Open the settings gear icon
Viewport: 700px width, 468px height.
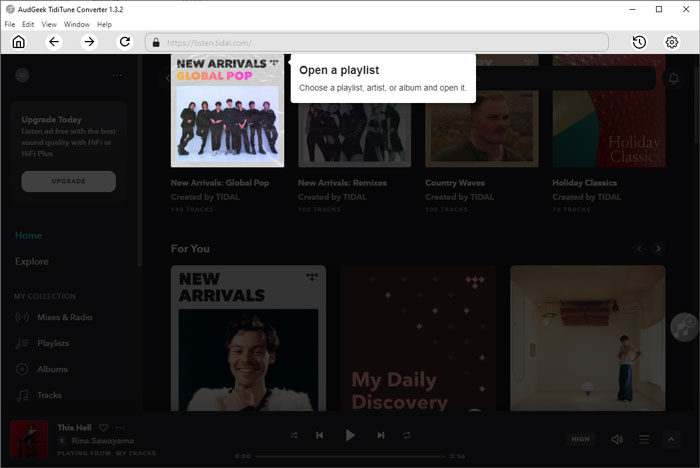pyautogui.click(x=672, y=42)
